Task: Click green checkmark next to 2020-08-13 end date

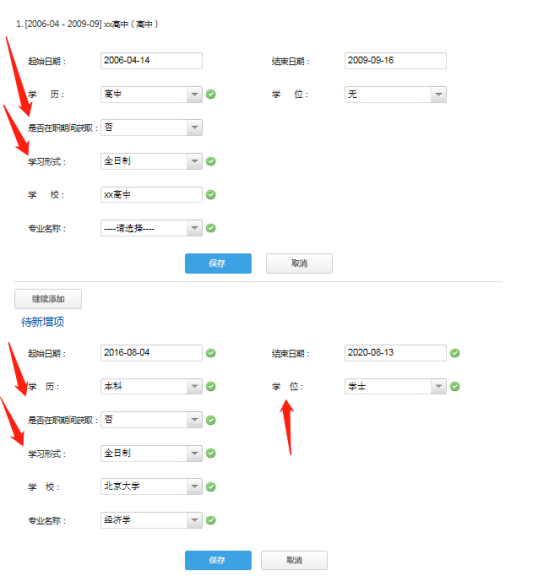Action: click(455, 353)
